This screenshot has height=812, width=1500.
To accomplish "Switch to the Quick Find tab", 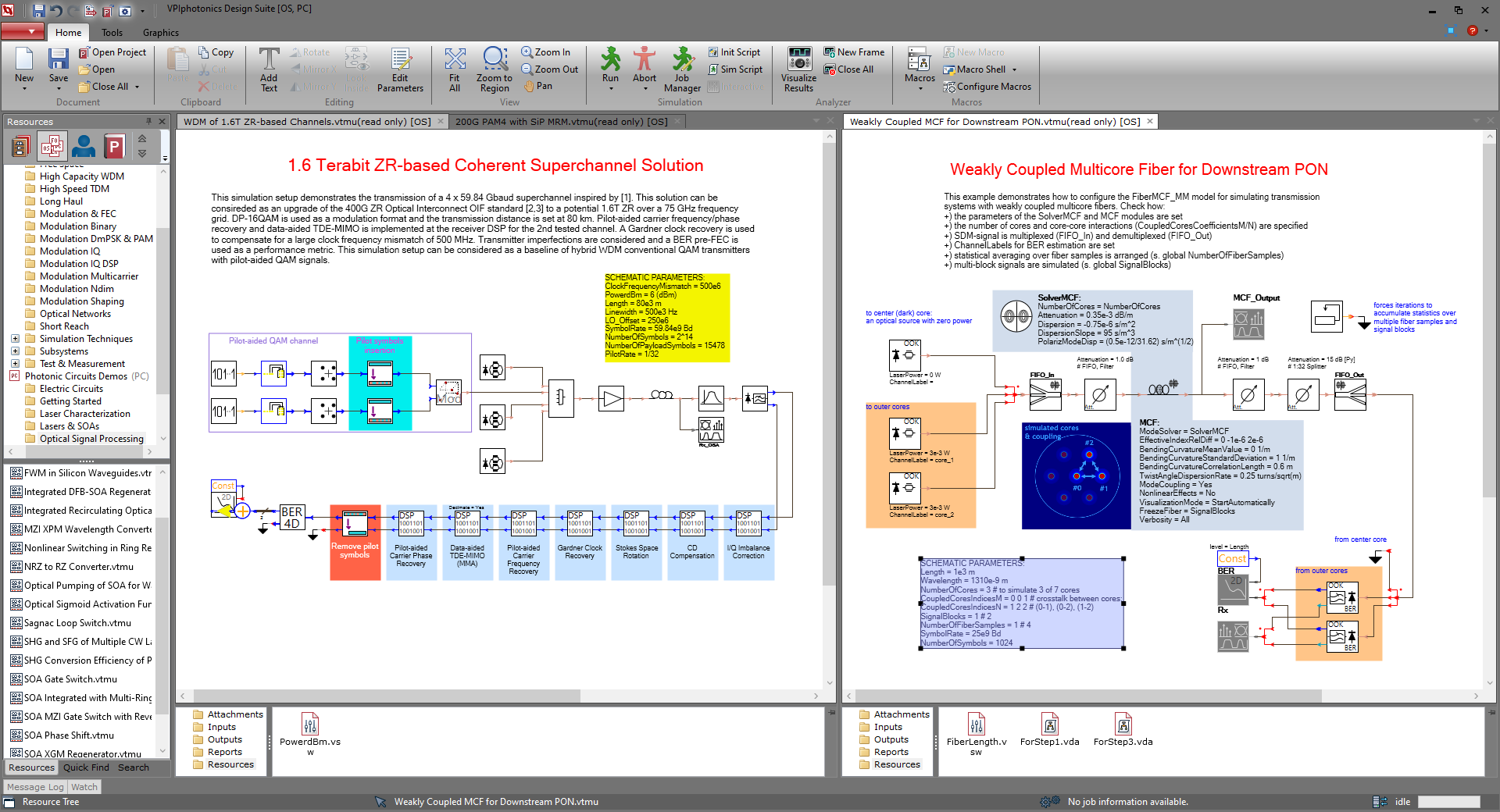I will tap(86, 767).
